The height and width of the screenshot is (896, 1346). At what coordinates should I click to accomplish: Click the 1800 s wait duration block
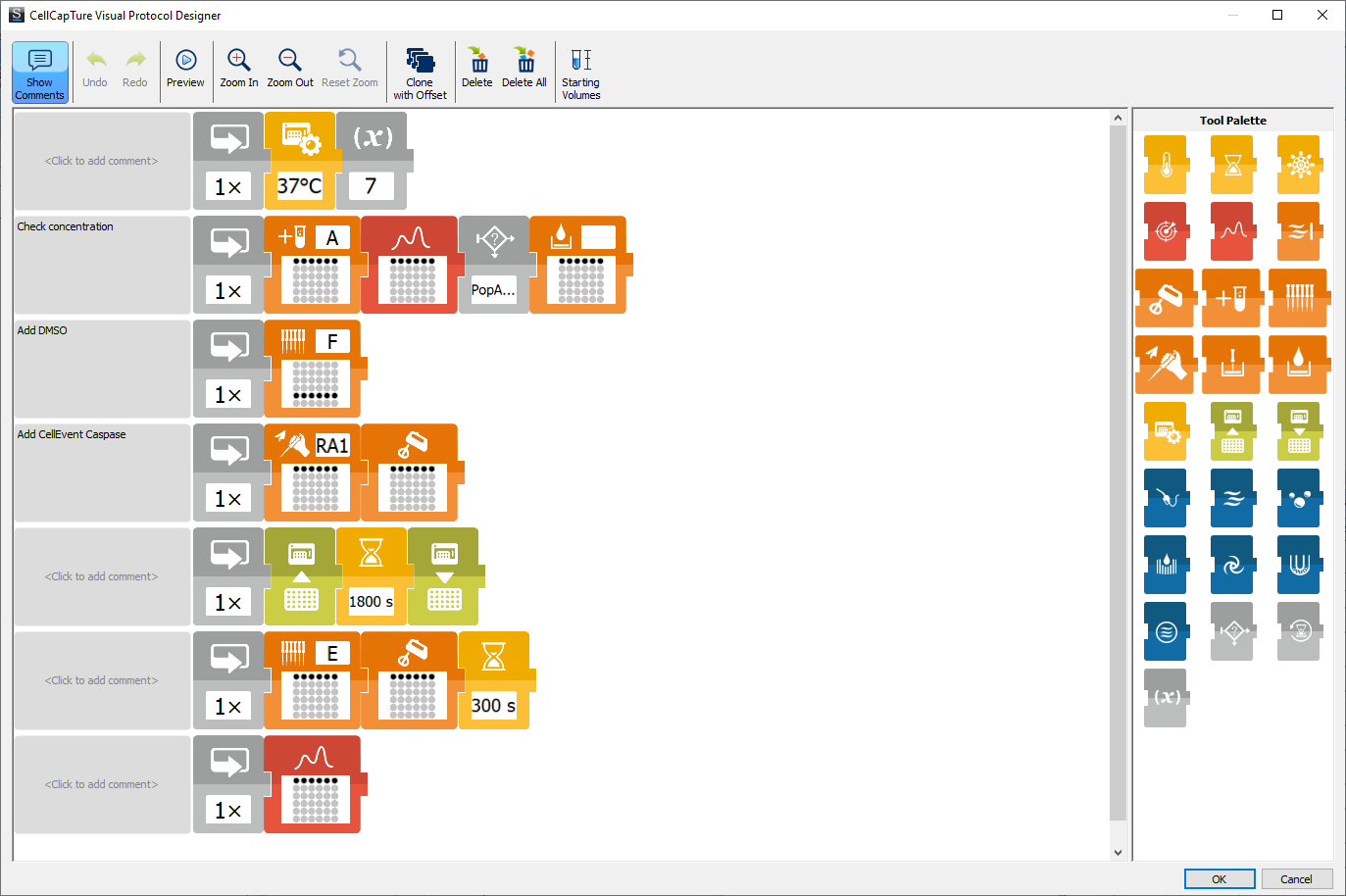coord(371,601)
